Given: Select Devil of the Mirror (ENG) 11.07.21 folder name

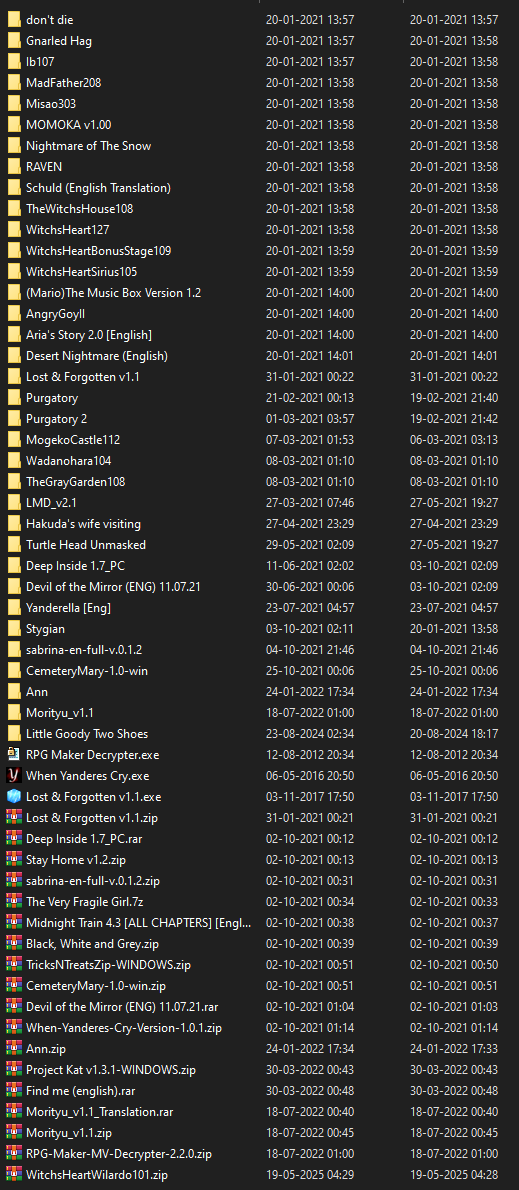Looking at the screenshot, I should click(x=113, y=587).
